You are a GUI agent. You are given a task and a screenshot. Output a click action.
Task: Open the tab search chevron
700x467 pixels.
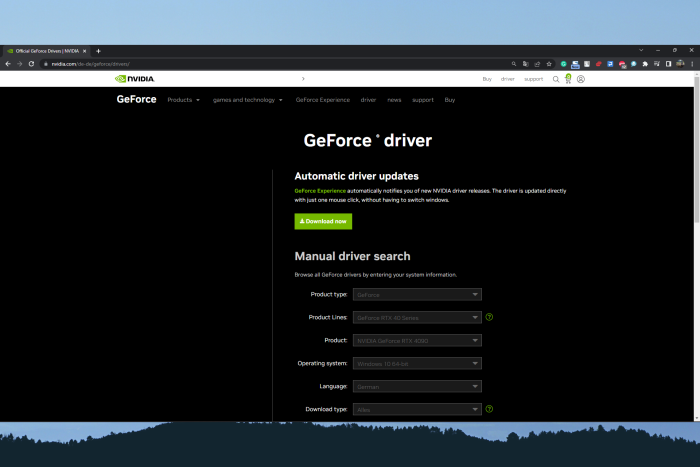[x=641, y=50]
